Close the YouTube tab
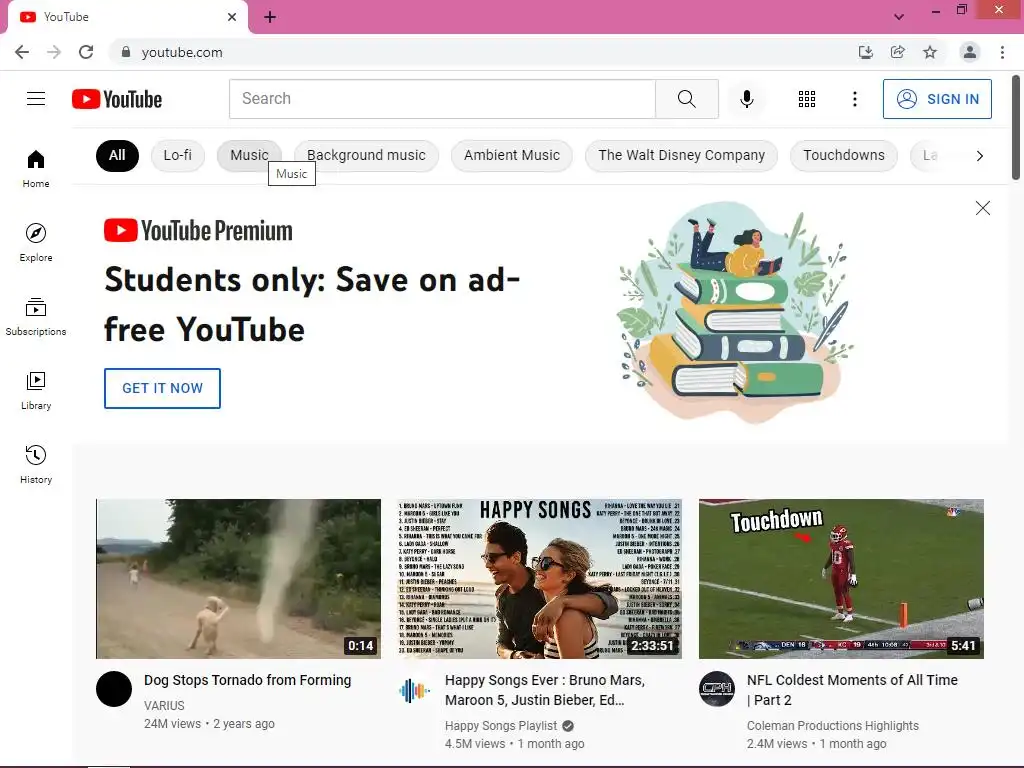 [x=232, y=17]
